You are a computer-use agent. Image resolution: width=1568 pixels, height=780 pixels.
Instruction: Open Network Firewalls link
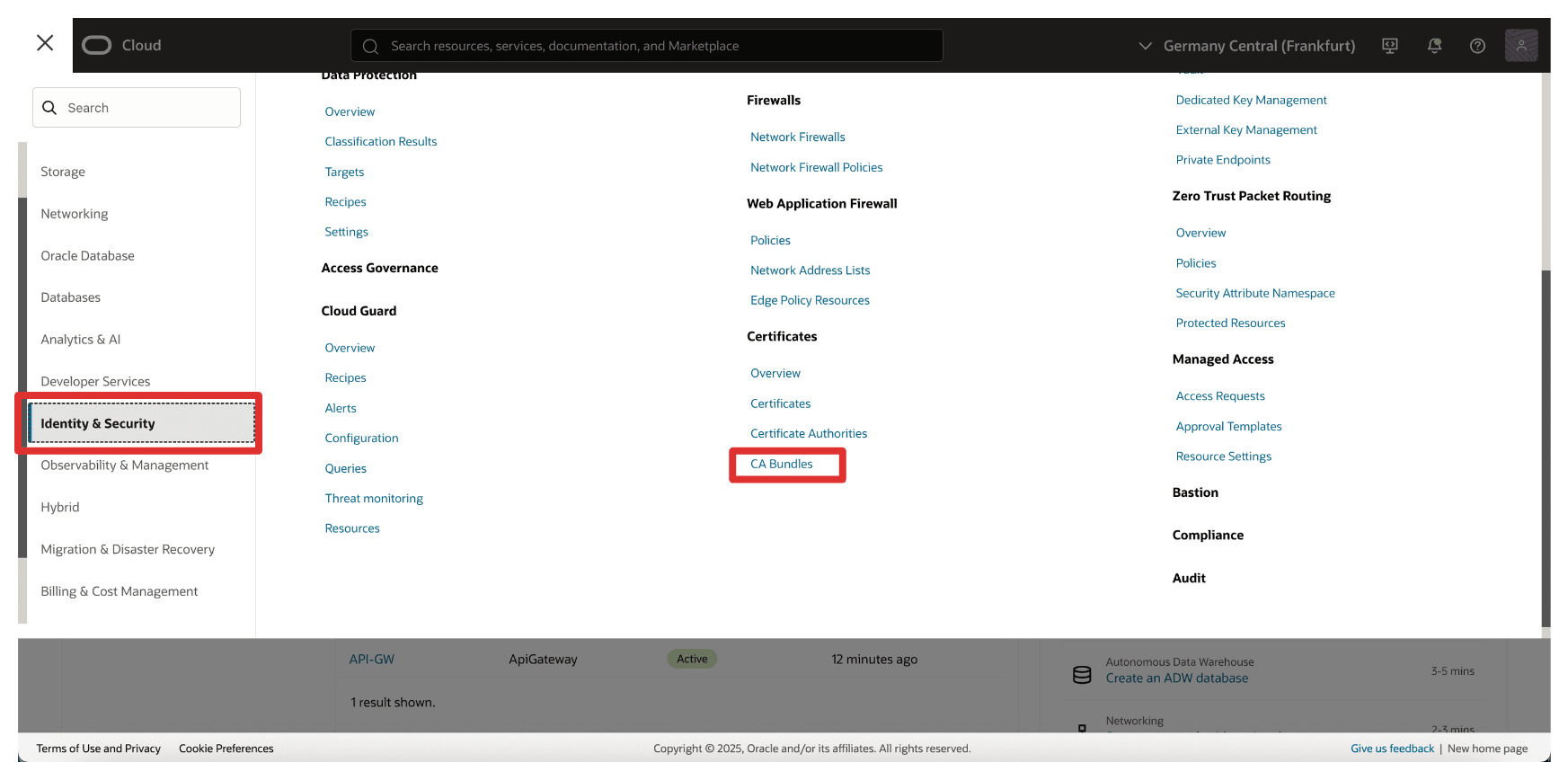(798, 137)
